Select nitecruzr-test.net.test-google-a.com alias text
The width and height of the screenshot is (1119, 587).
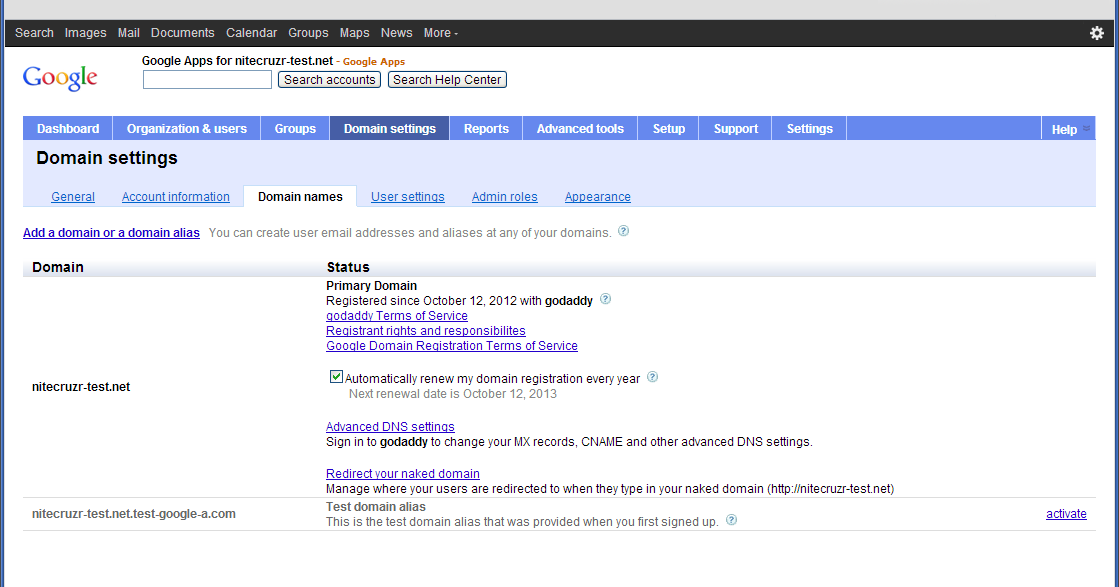click(x=133, y=514)
